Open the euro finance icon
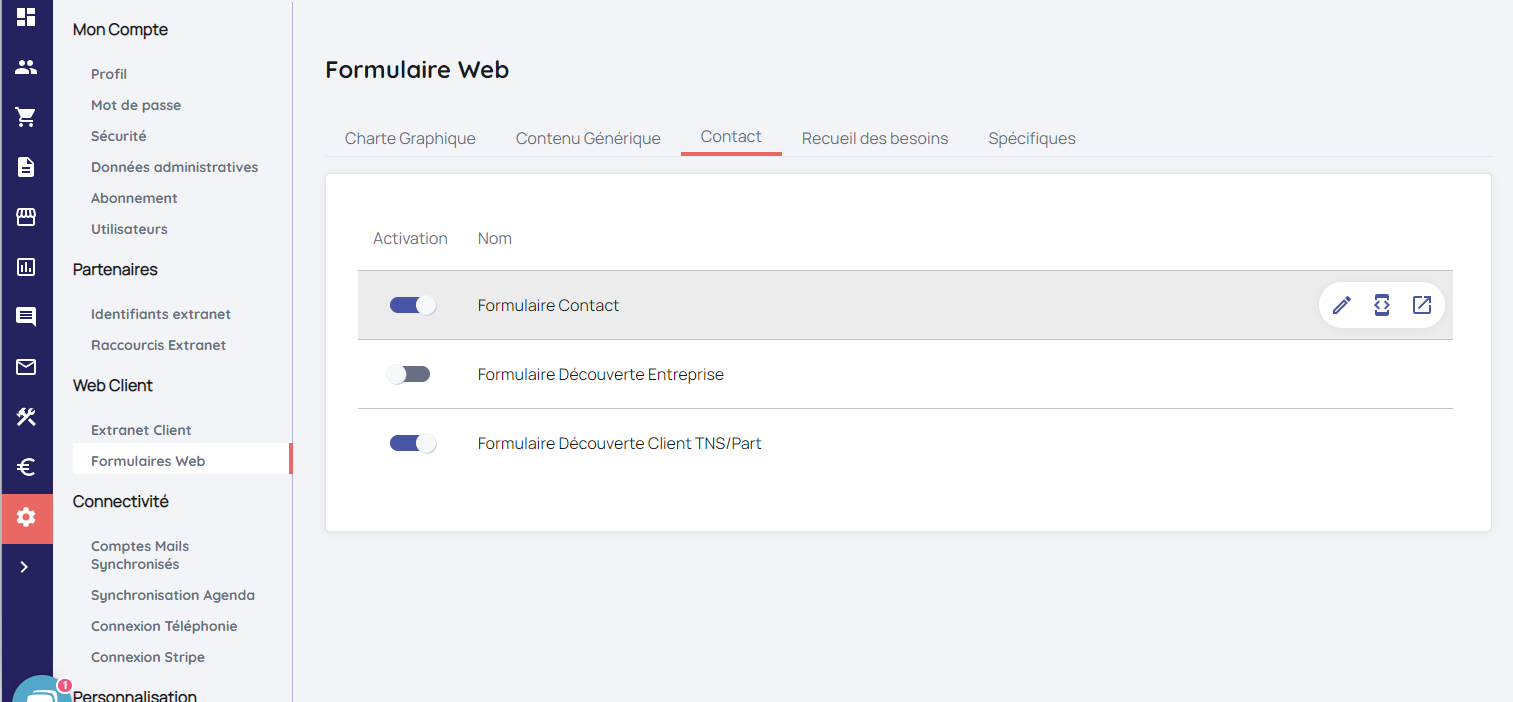 (26, 467)
